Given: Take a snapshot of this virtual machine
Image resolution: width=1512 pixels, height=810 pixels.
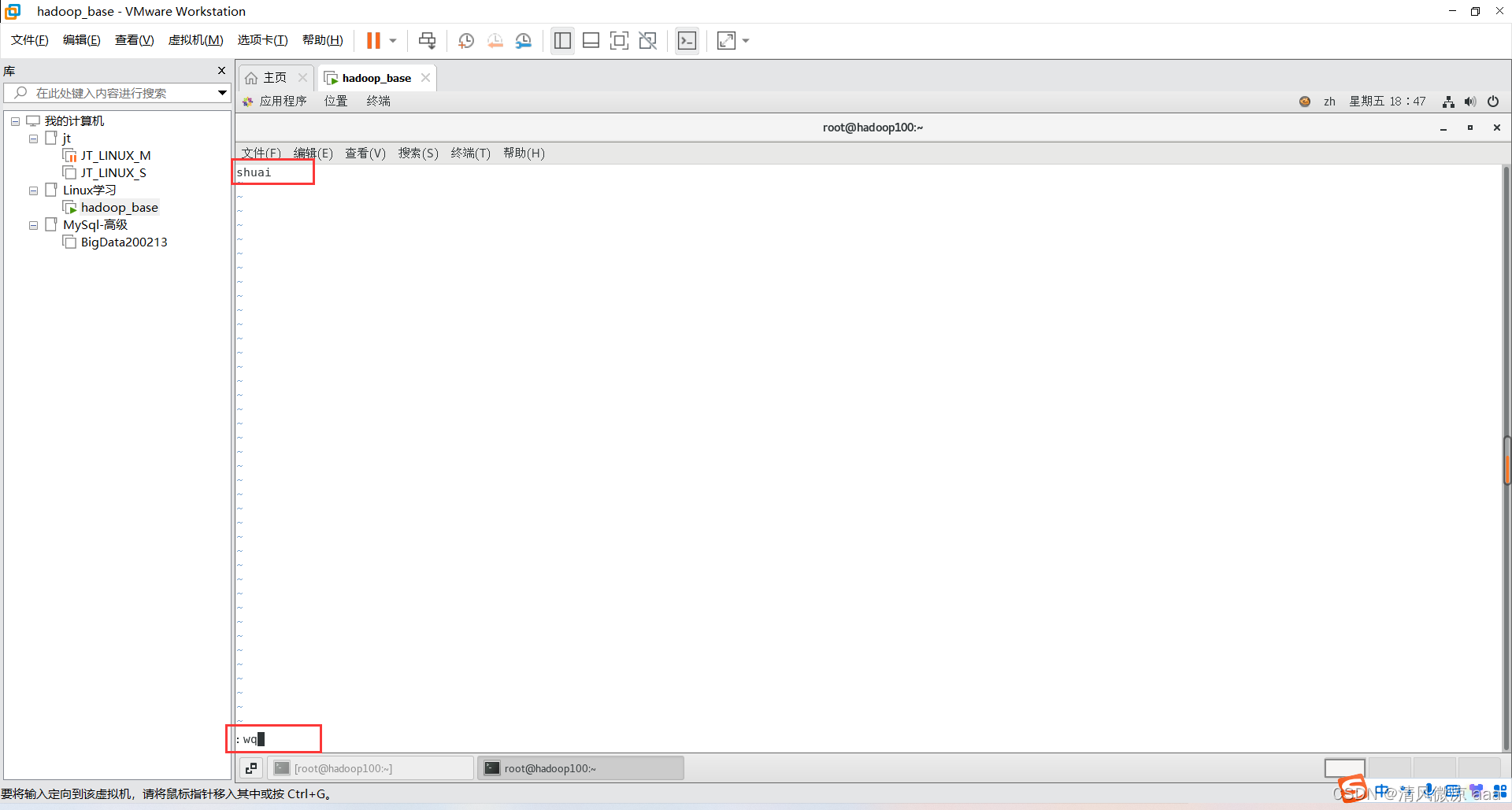Looking at the screenshot, I should point(466,40).
